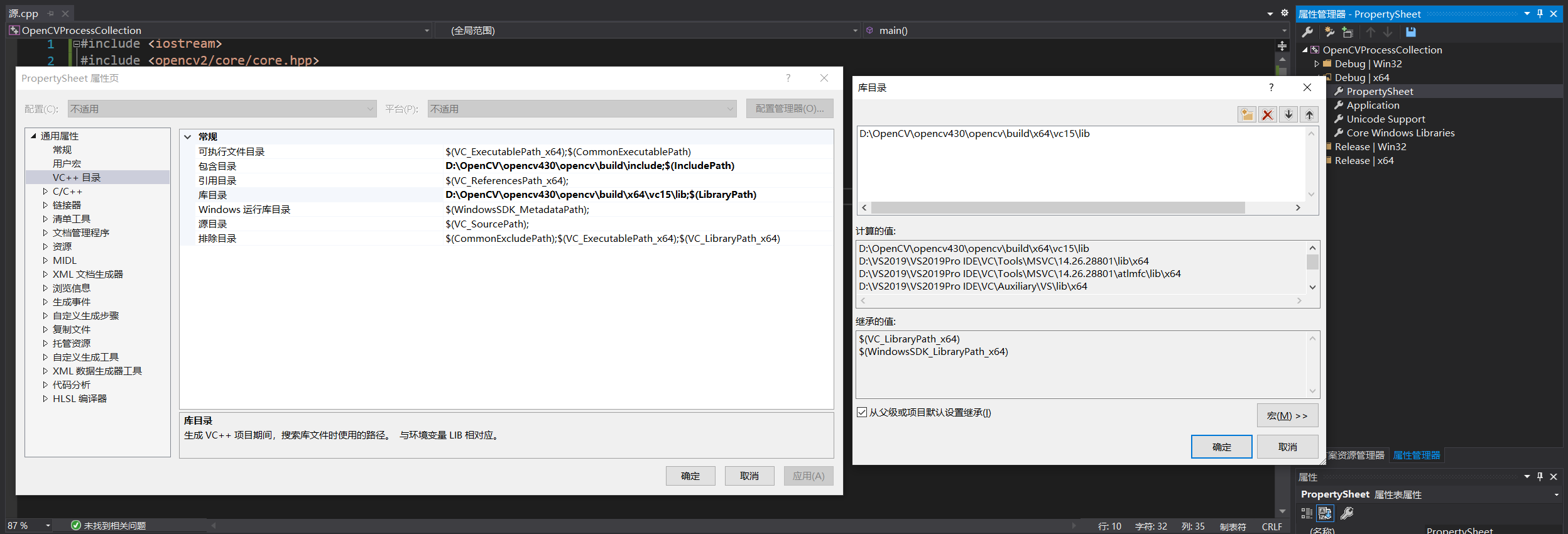The width and height of the screenshot is (1568, 534).
Task: Select 源.cpp editor tab
Action: click(23, 13)
